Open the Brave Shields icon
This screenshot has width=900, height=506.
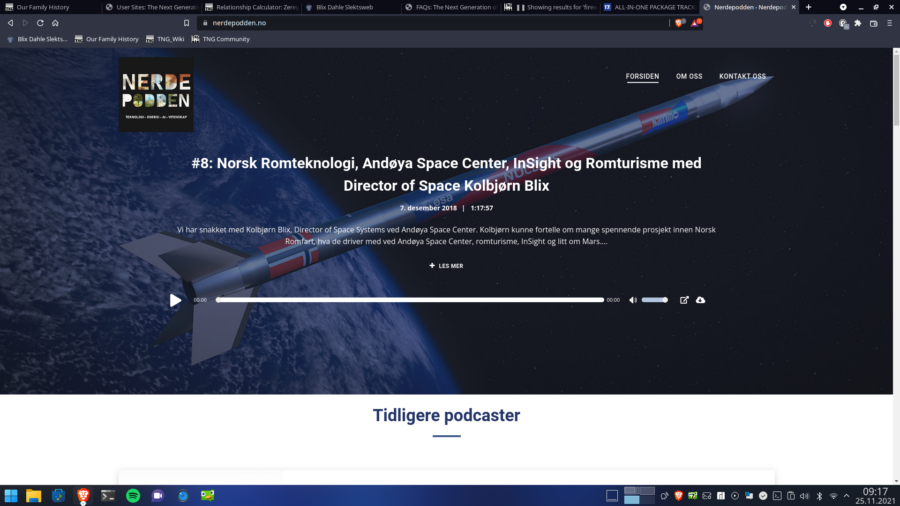coord(680,23)
